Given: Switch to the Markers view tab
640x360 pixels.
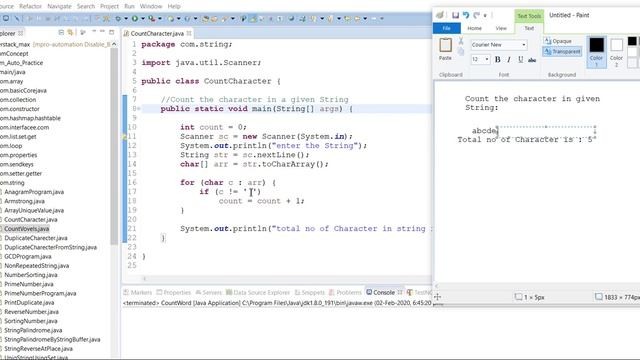Looking at the screenshot, I should [x=138, y=292].
